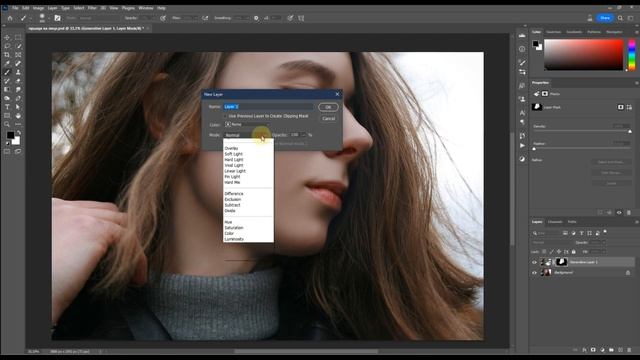Switch to the Swatches tab

[x=553, y=32]
